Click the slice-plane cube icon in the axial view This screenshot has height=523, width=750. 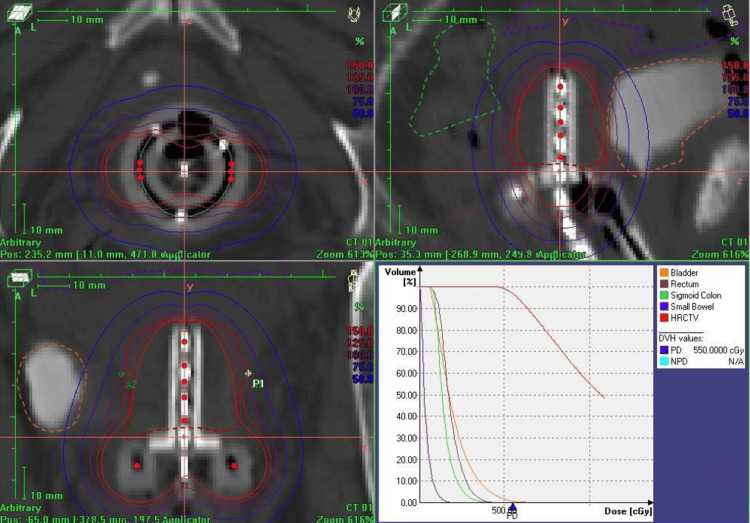tap(20, 12)
